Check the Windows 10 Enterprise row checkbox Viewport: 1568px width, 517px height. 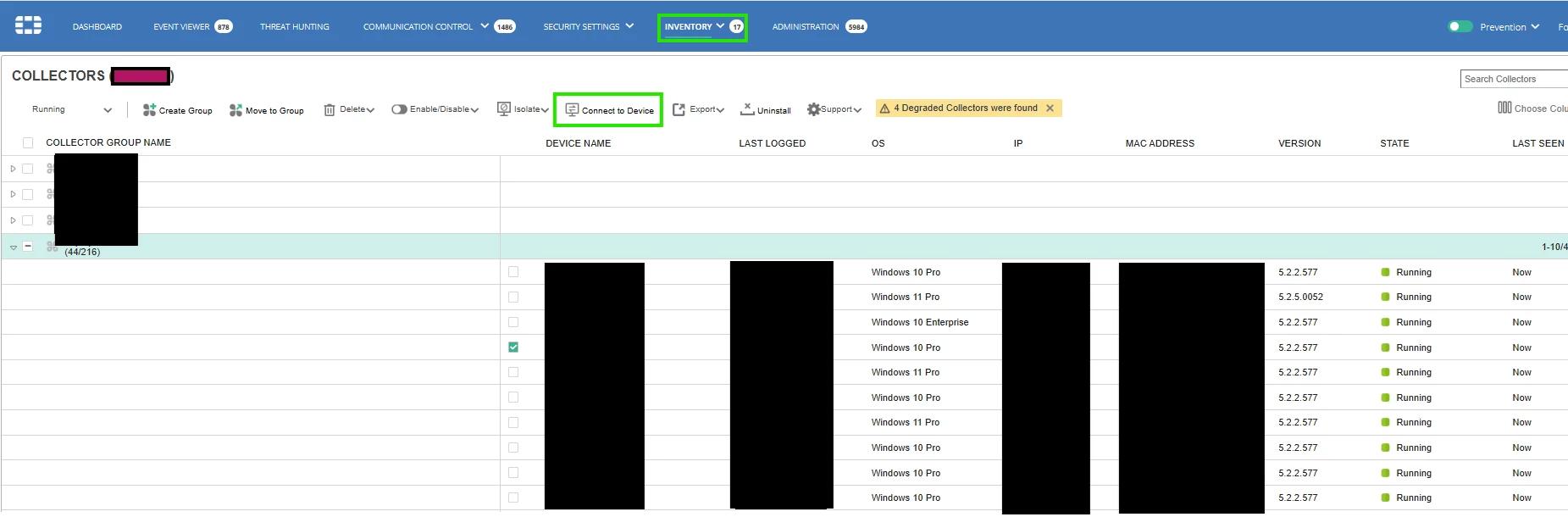pos(513,322)
